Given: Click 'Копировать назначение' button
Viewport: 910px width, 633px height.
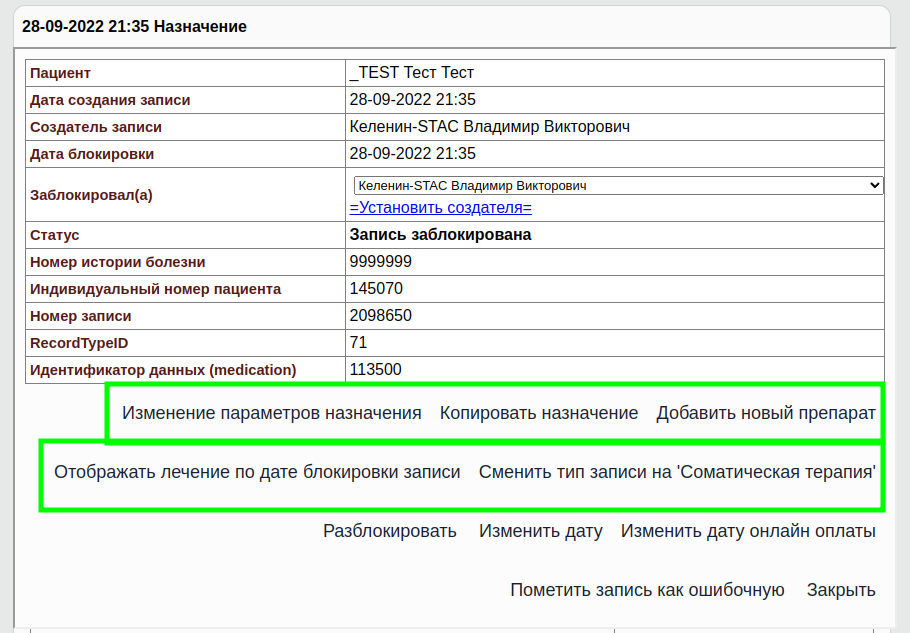Looking at the screenshot, I should coord(539,413).
